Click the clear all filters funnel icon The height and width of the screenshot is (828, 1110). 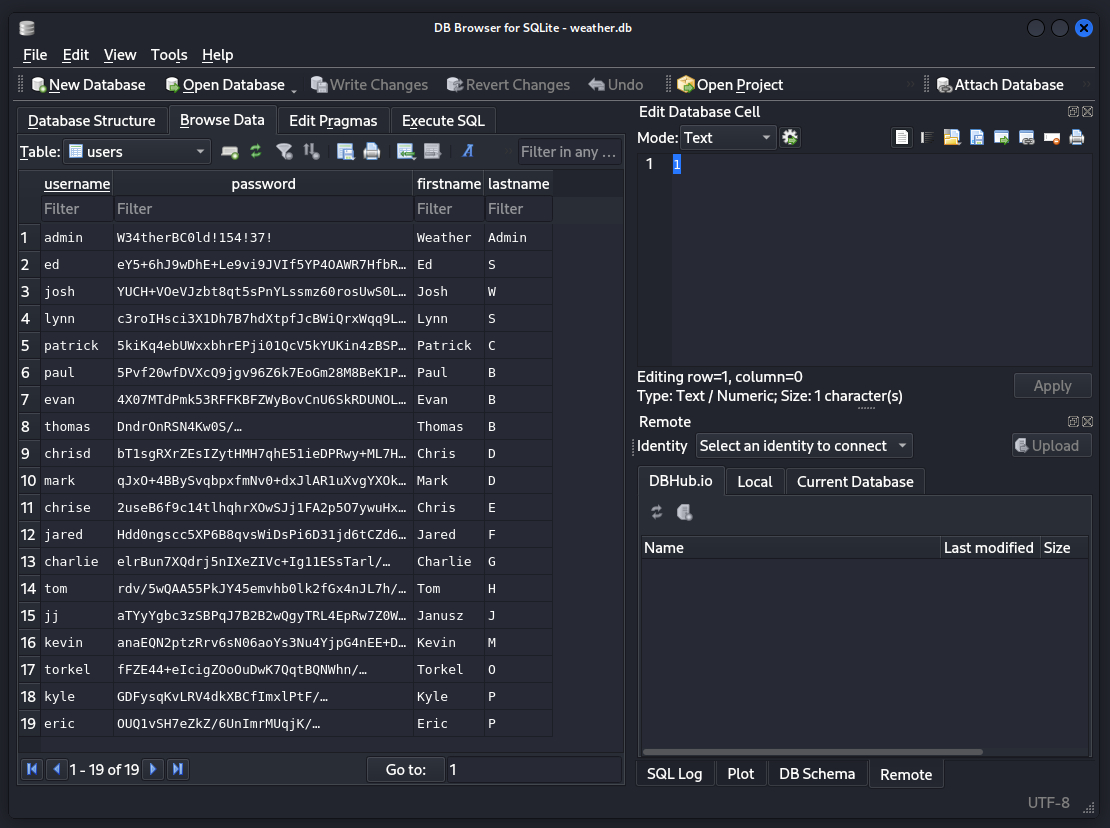point(285,152)
